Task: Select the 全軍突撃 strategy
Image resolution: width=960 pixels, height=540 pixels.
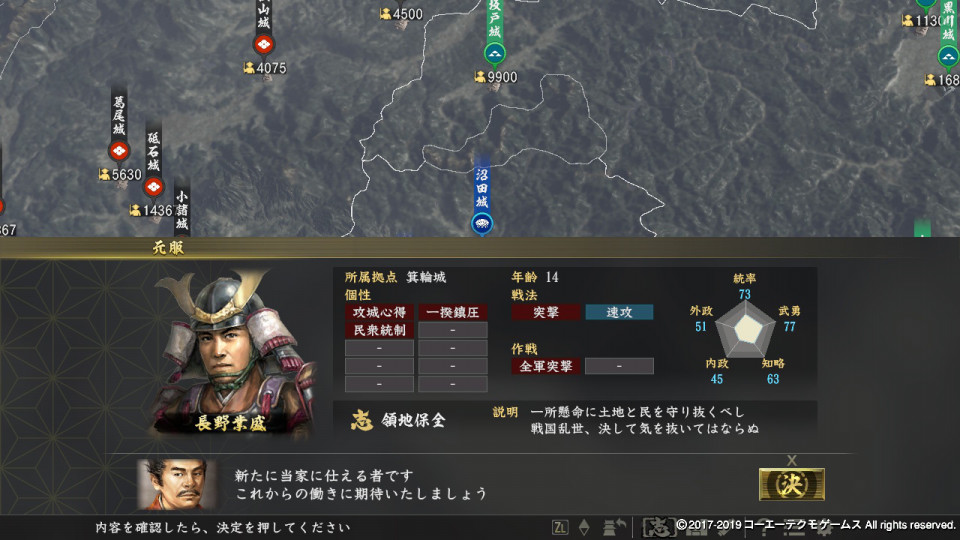Action: (546, 366)
